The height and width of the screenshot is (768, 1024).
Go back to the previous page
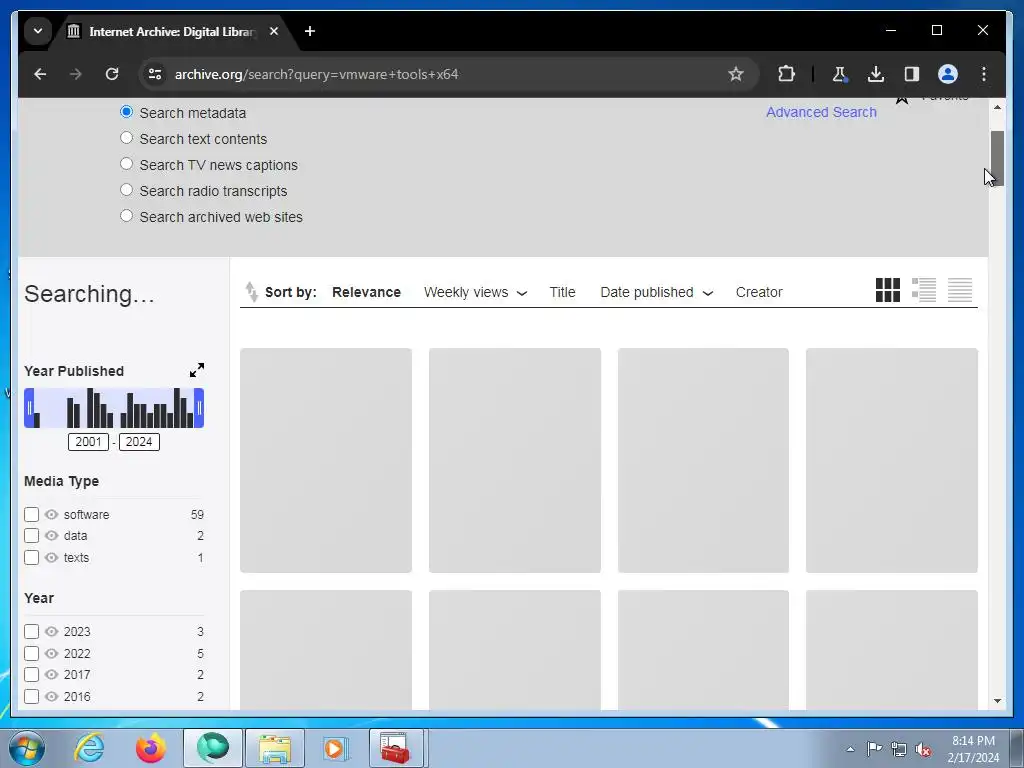[x=40, y=74]
